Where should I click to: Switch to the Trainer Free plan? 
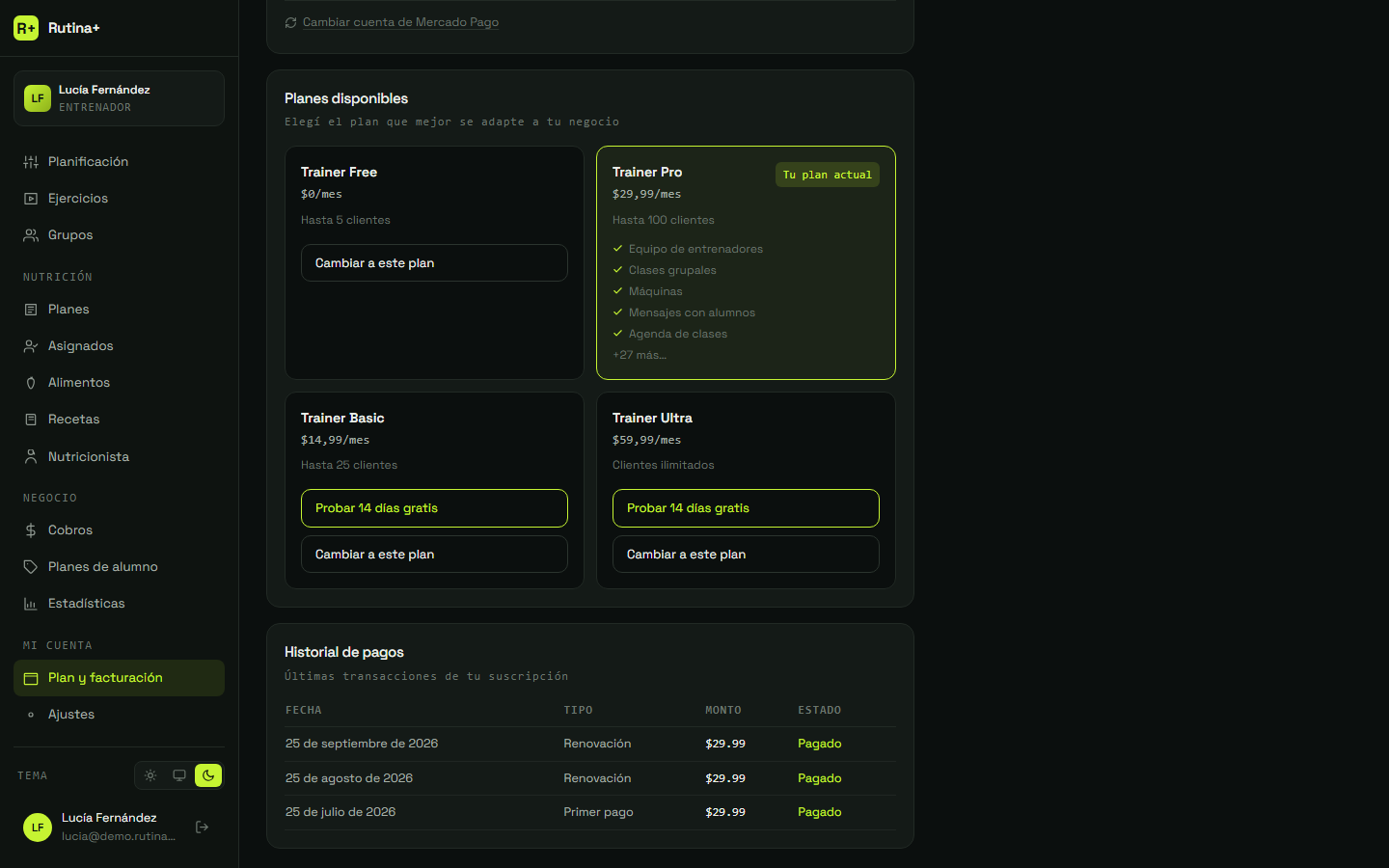[x=434, y=263]
